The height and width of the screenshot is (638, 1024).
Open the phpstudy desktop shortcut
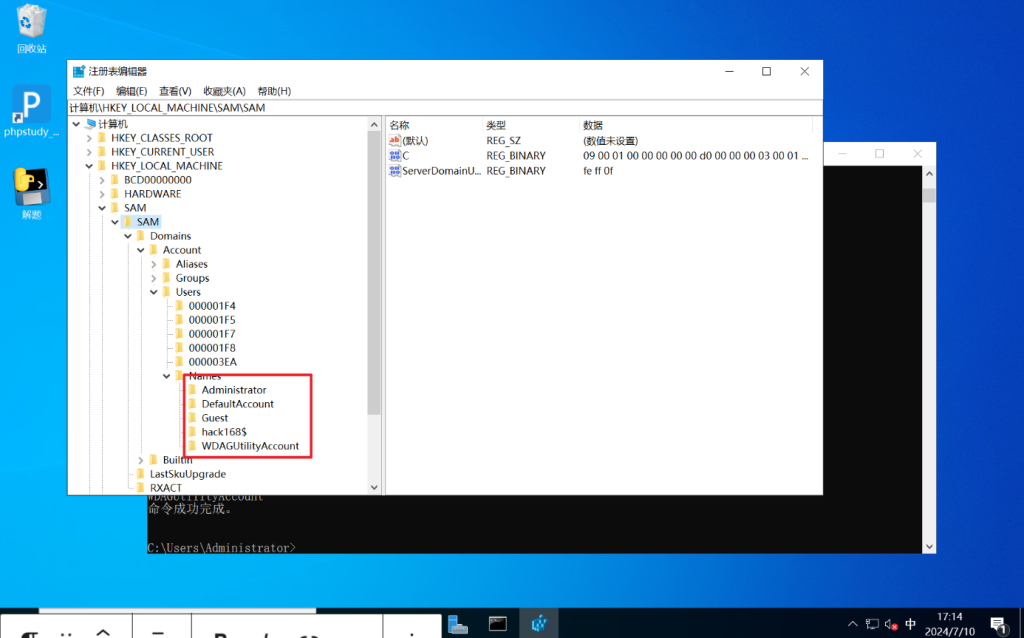[31, 105]
